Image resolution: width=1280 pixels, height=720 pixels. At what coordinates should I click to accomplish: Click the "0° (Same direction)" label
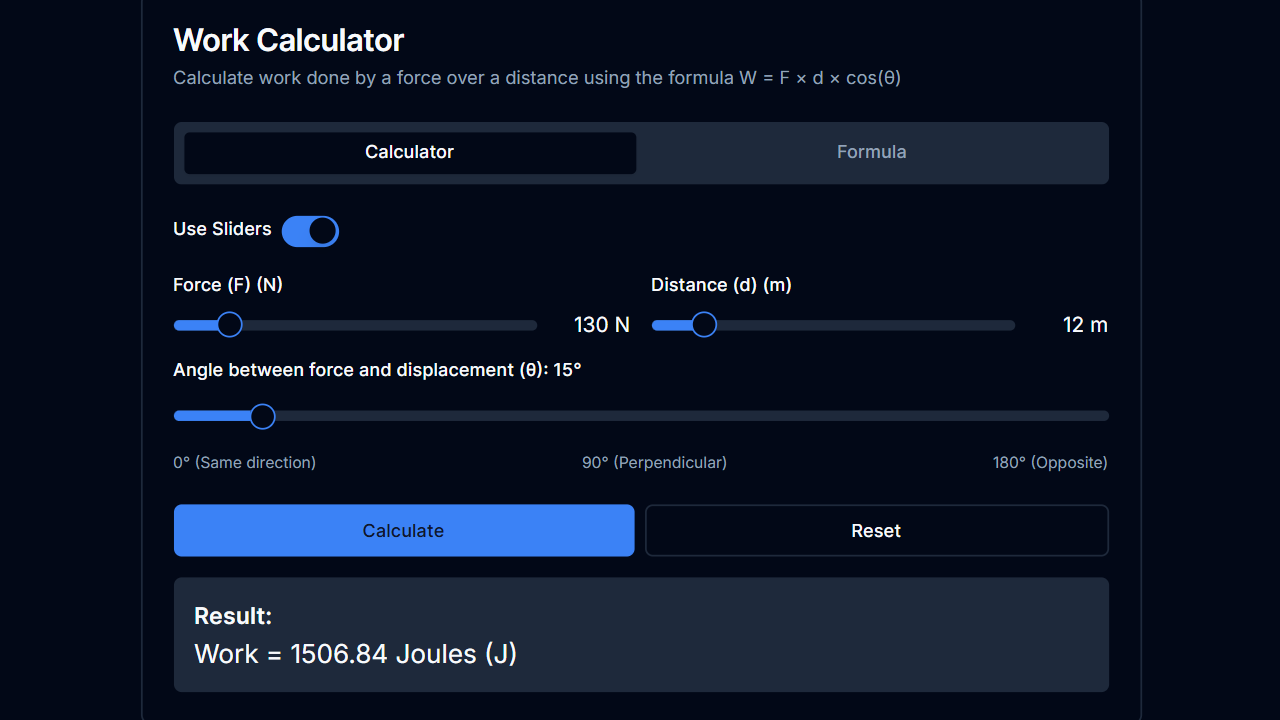tap(244, 462)
